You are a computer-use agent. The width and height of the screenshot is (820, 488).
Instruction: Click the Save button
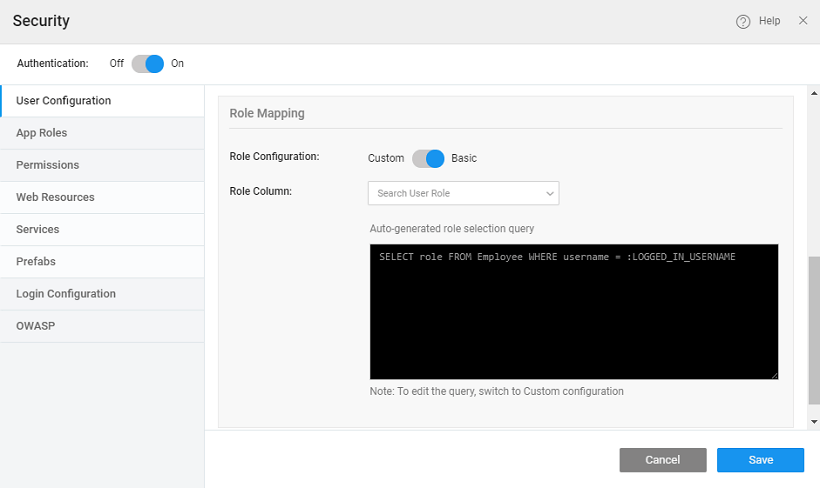pos(760,460)
